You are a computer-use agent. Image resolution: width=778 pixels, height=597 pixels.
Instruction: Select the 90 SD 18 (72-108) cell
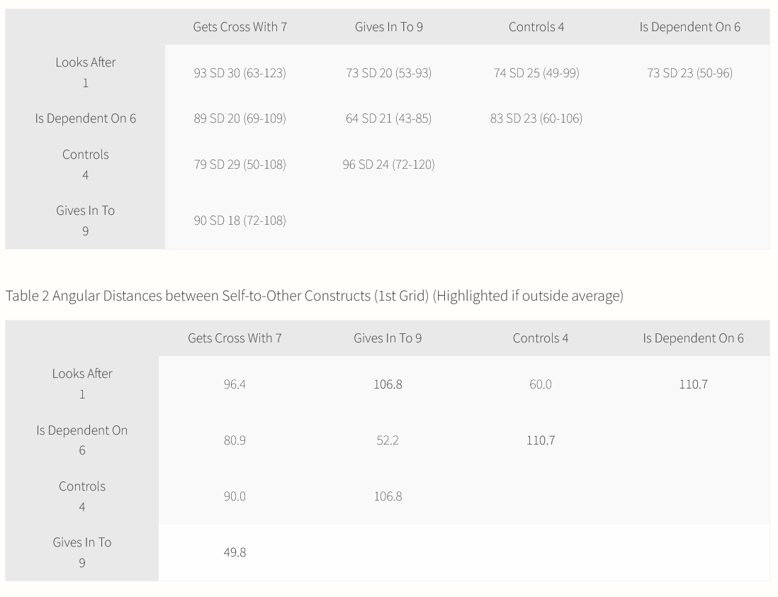[240, 220]
